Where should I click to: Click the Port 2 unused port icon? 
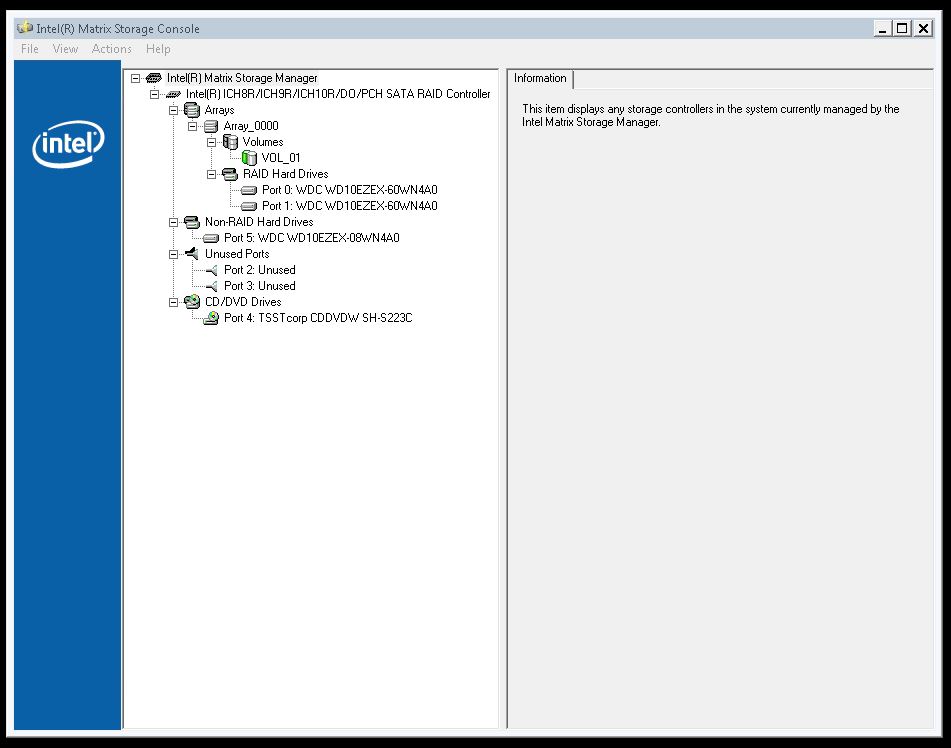[211, 270]
